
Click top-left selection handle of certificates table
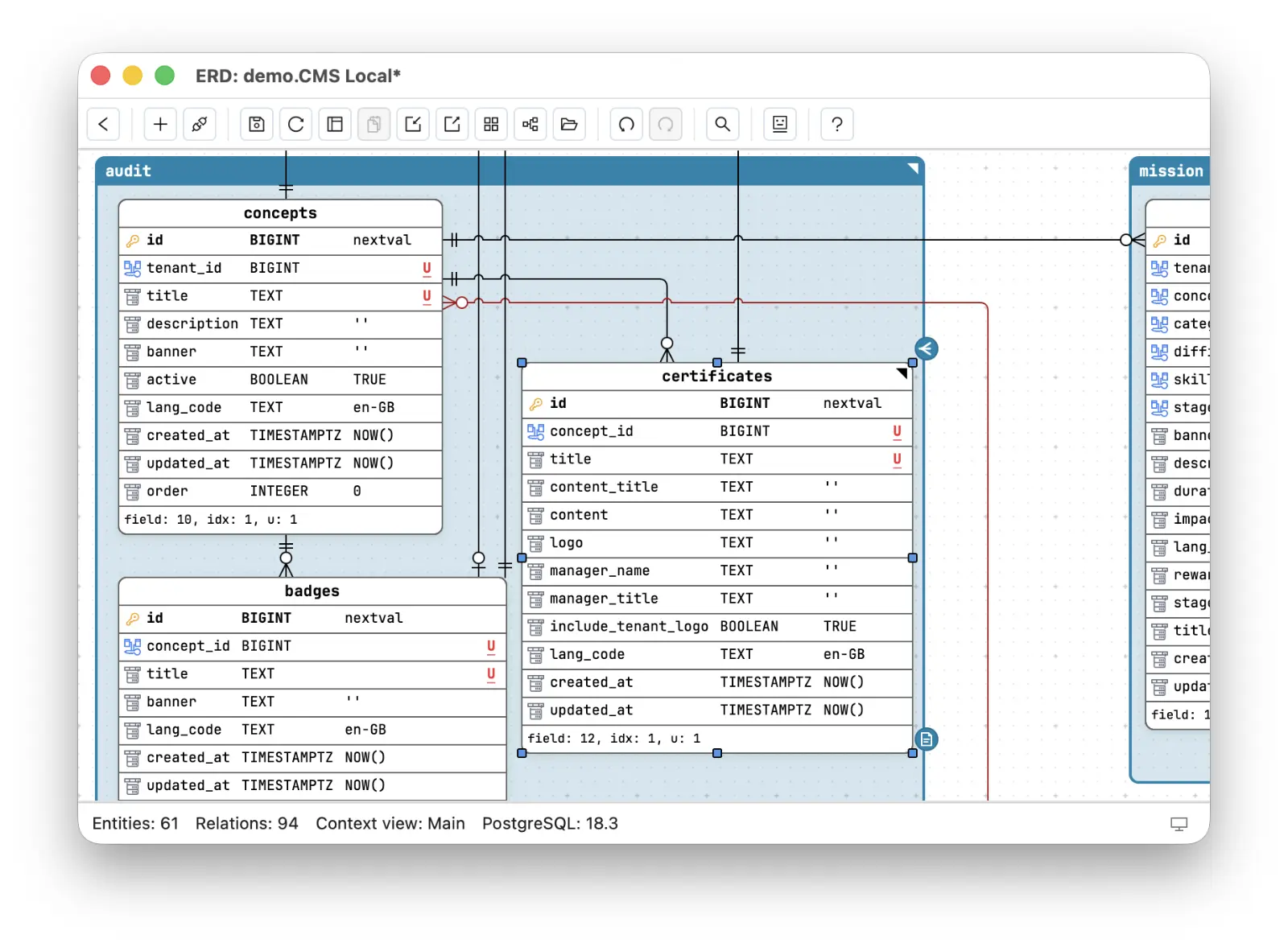coord(522,363)
